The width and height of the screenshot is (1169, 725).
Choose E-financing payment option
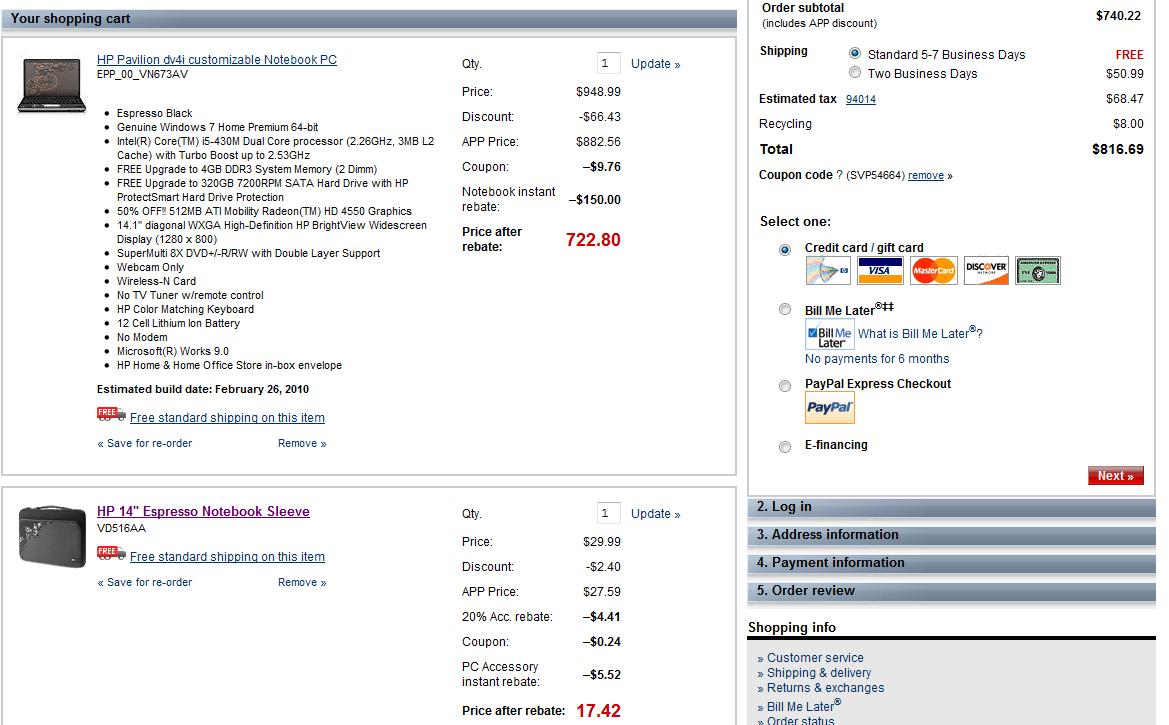coord(785,447)
